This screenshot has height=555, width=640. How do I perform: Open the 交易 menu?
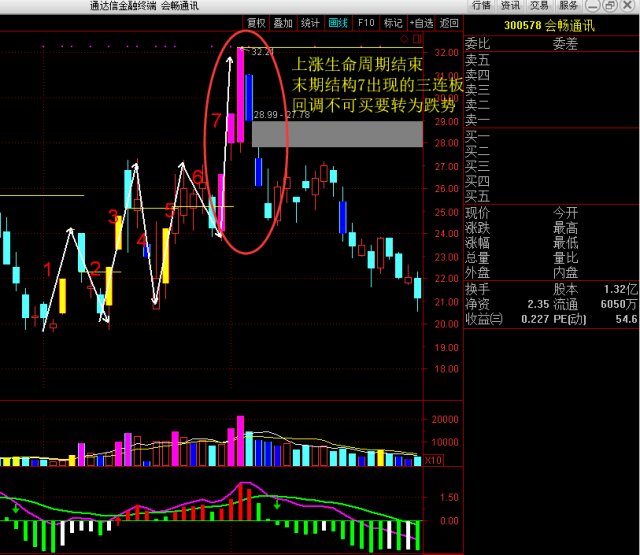(x=539, y=5)
